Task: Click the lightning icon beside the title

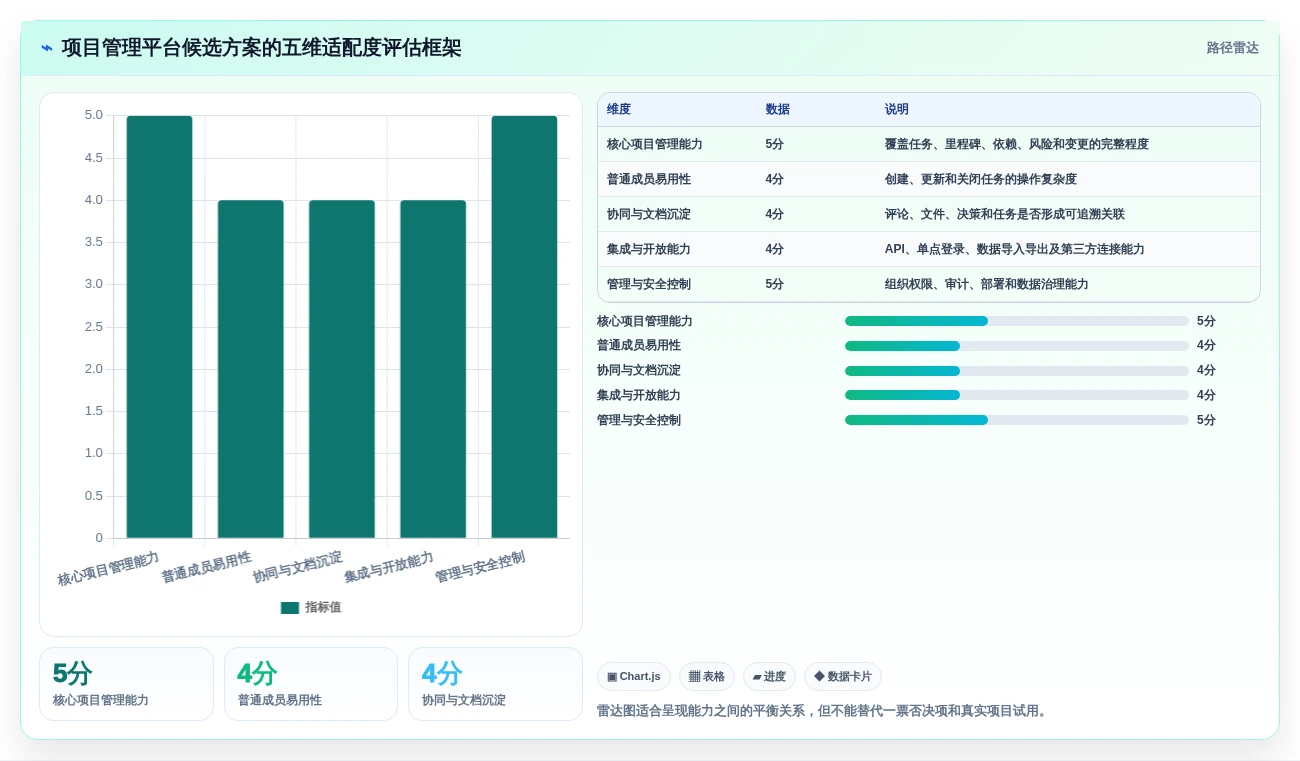Action: (47, 48)
